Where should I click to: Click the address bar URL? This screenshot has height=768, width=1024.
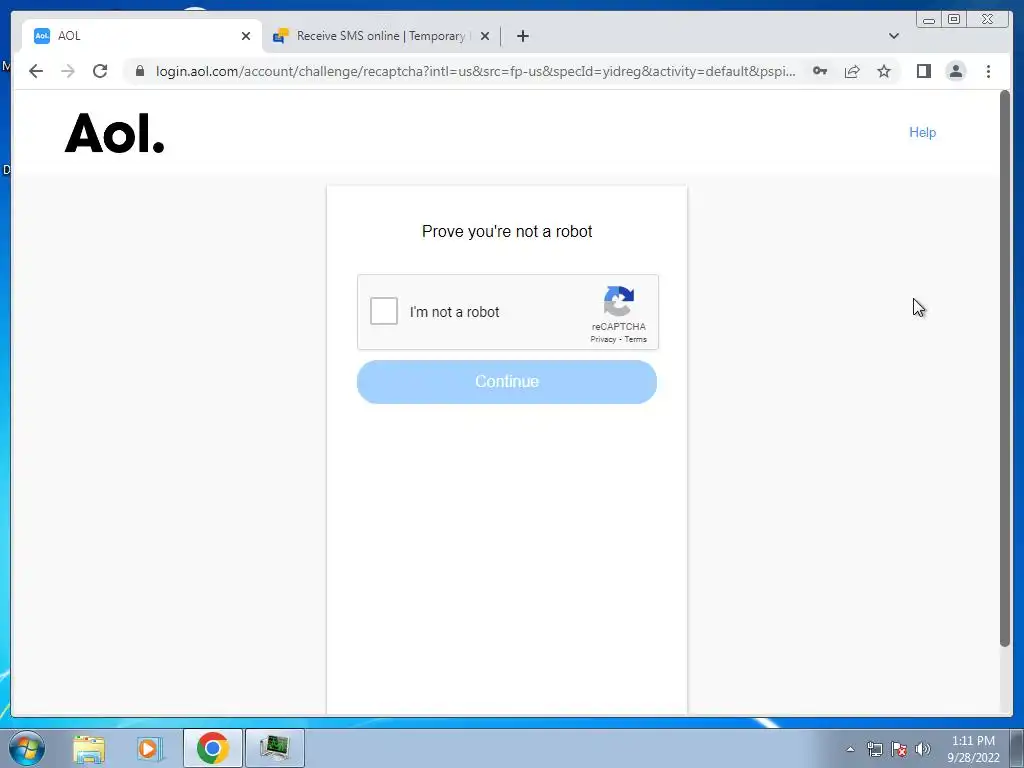pos(475,71)
